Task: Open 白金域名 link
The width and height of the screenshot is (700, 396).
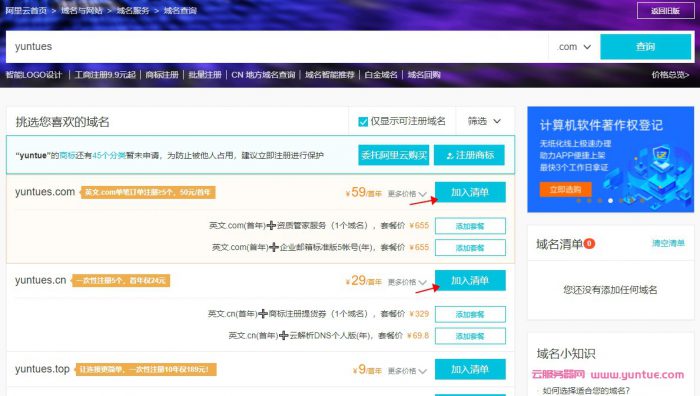Action: [x=381, y=75]
